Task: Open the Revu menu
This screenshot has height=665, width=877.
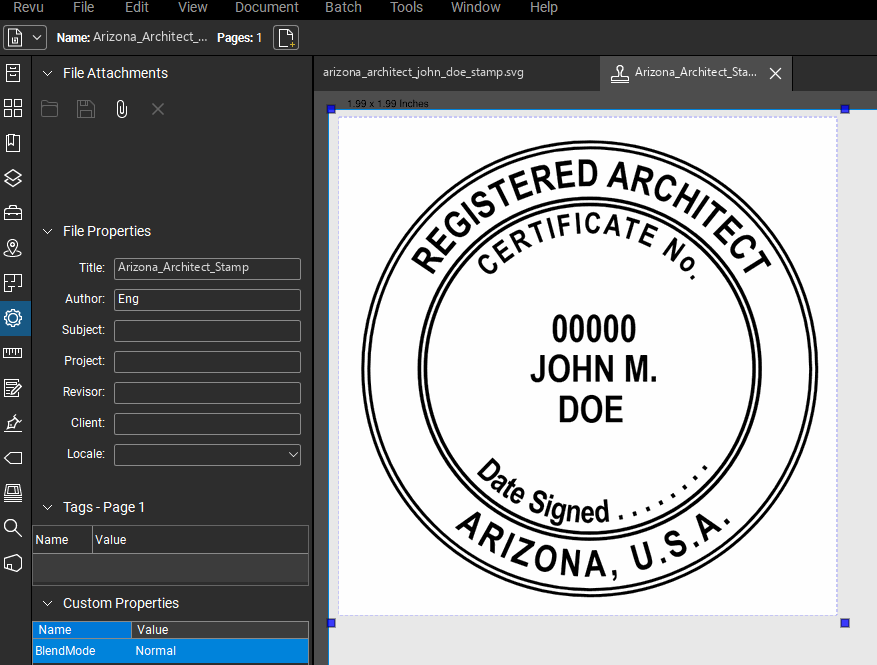Action: tap(29, 7)
